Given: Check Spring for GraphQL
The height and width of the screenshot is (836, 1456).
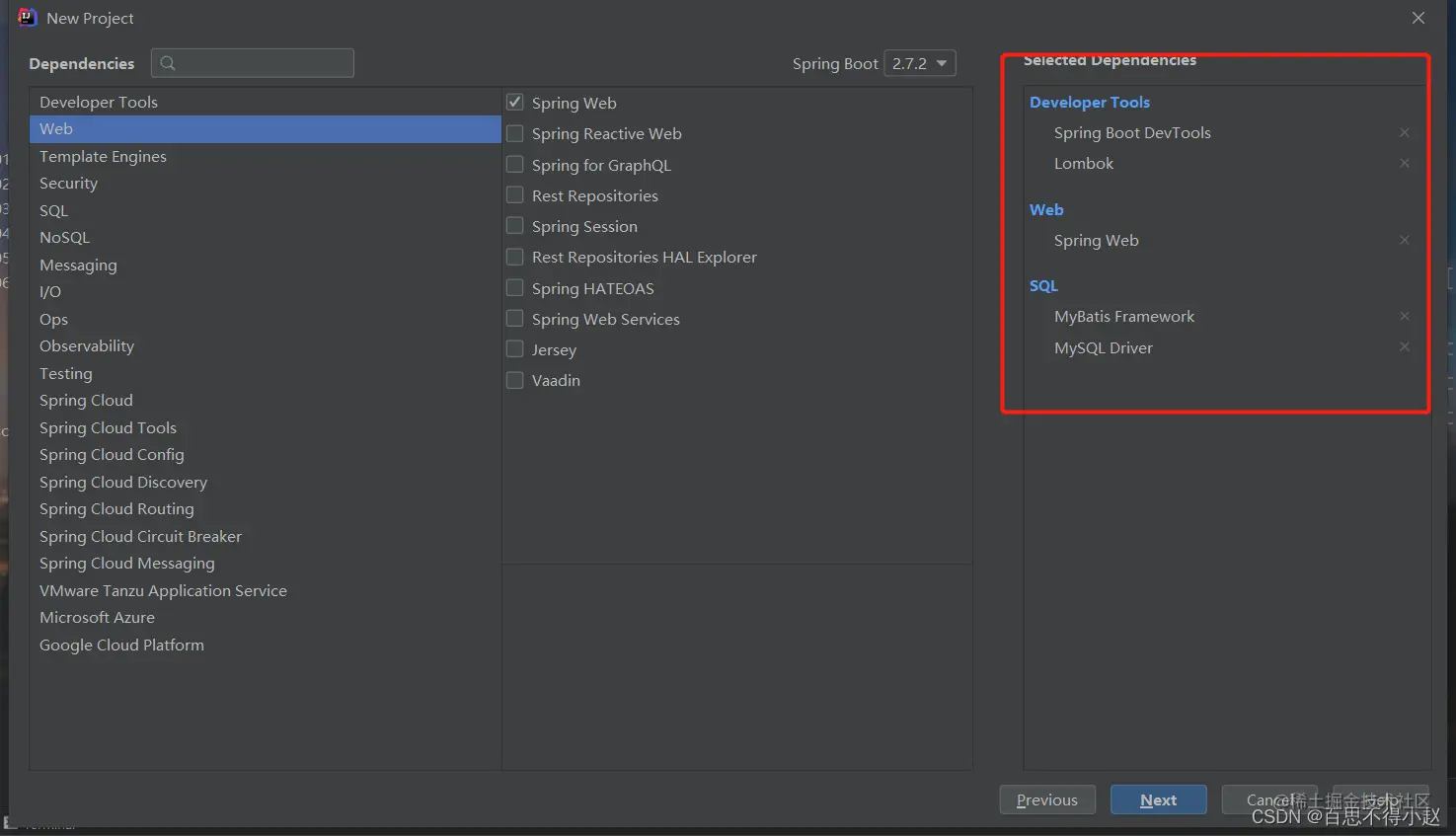Looking at the screenshot, I should pos(514,164).
